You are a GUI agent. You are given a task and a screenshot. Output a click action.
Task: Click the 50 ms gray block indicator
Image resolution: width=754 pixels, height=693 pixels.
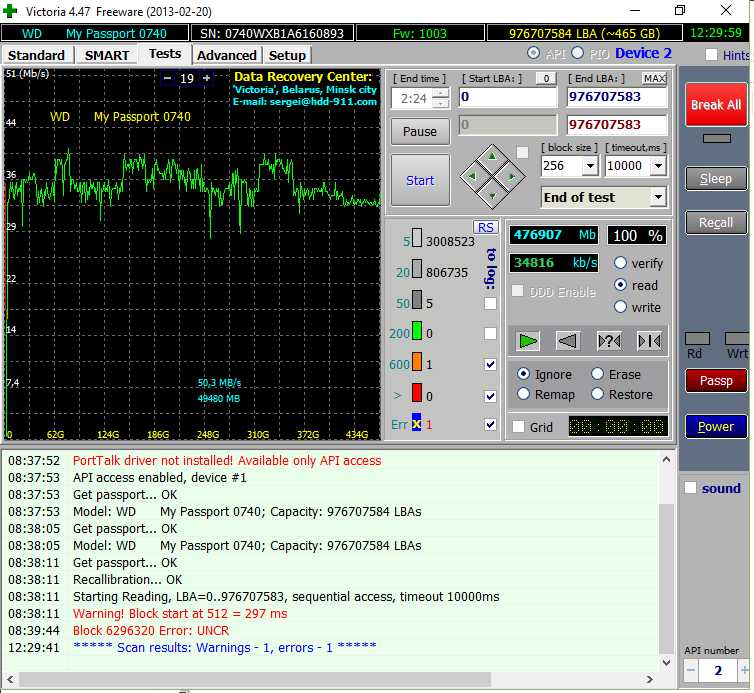417,300
